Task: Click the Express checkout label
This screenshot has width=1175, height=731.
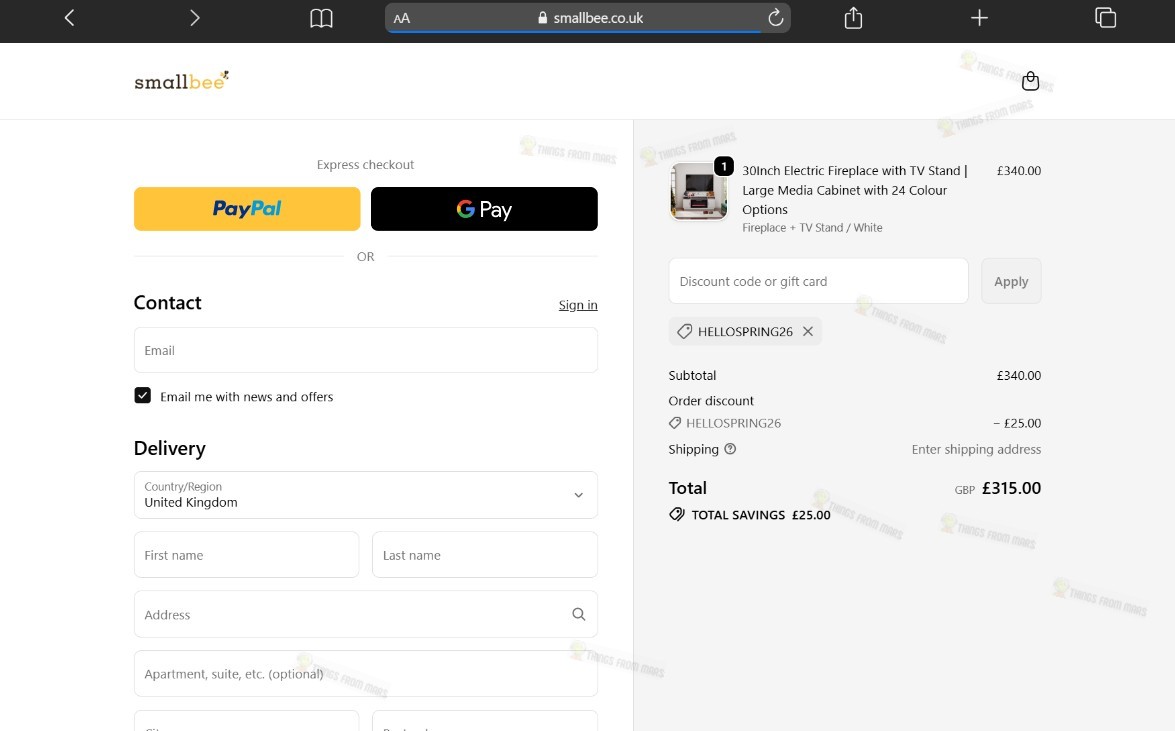Action: 365,165
